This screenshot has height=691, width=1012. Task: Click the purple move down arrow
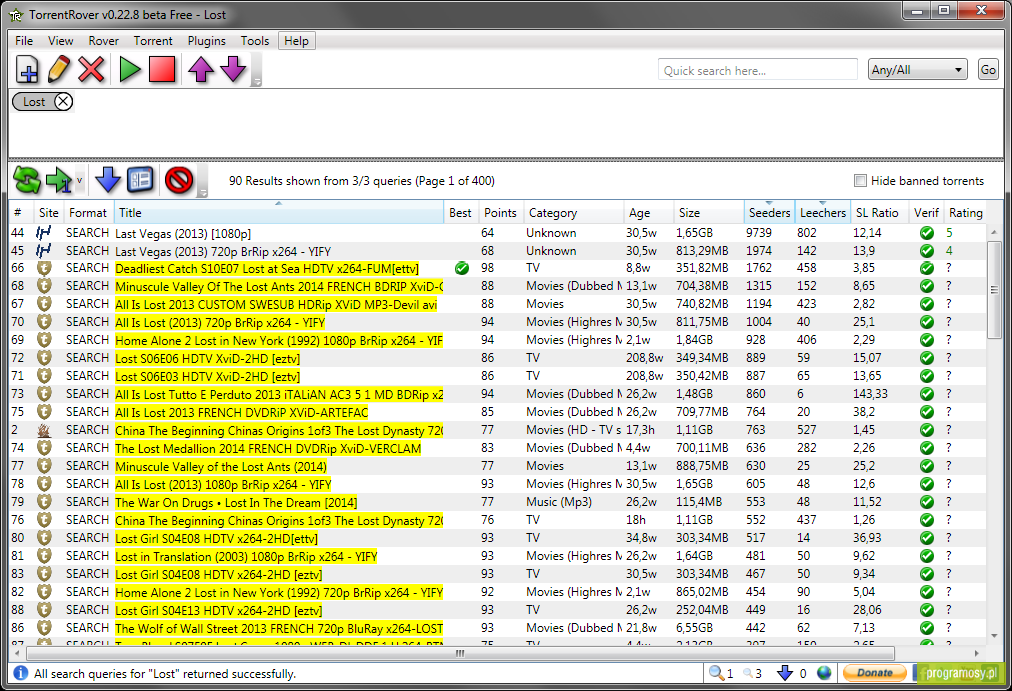tap(233, 69)
